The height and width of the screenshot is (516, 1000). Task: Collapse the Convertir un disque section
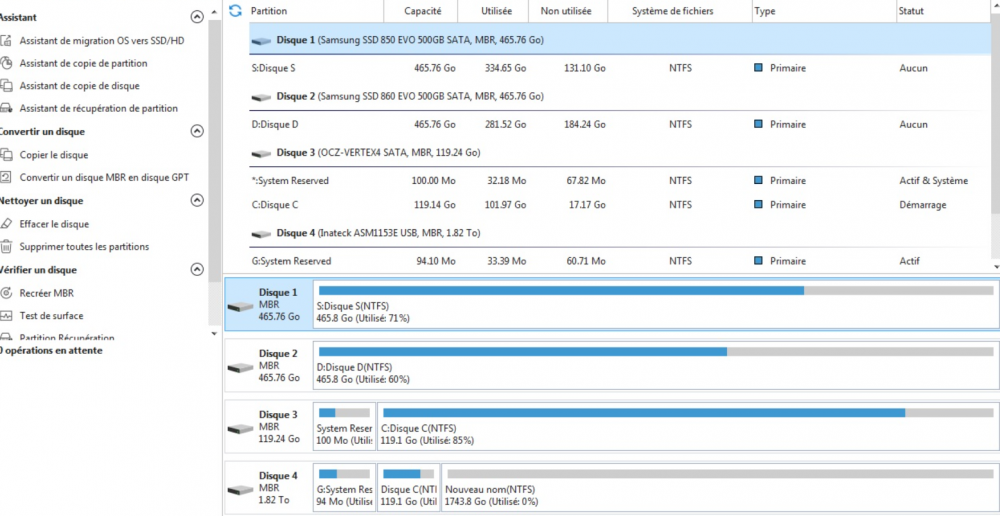[197, 131]
